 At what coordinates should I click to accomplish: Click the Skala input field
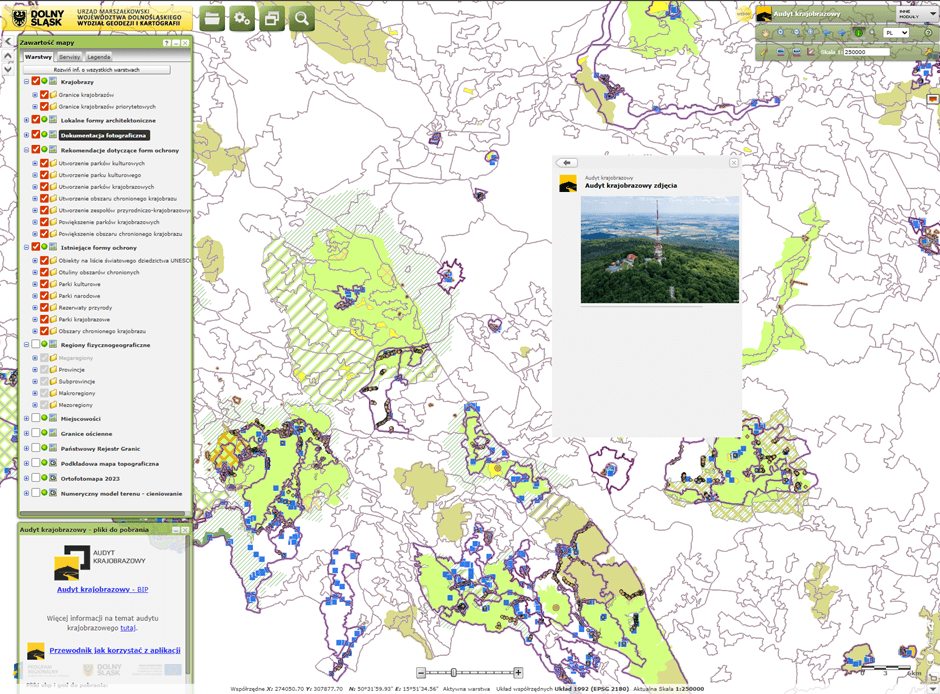[x=866, y=52]
